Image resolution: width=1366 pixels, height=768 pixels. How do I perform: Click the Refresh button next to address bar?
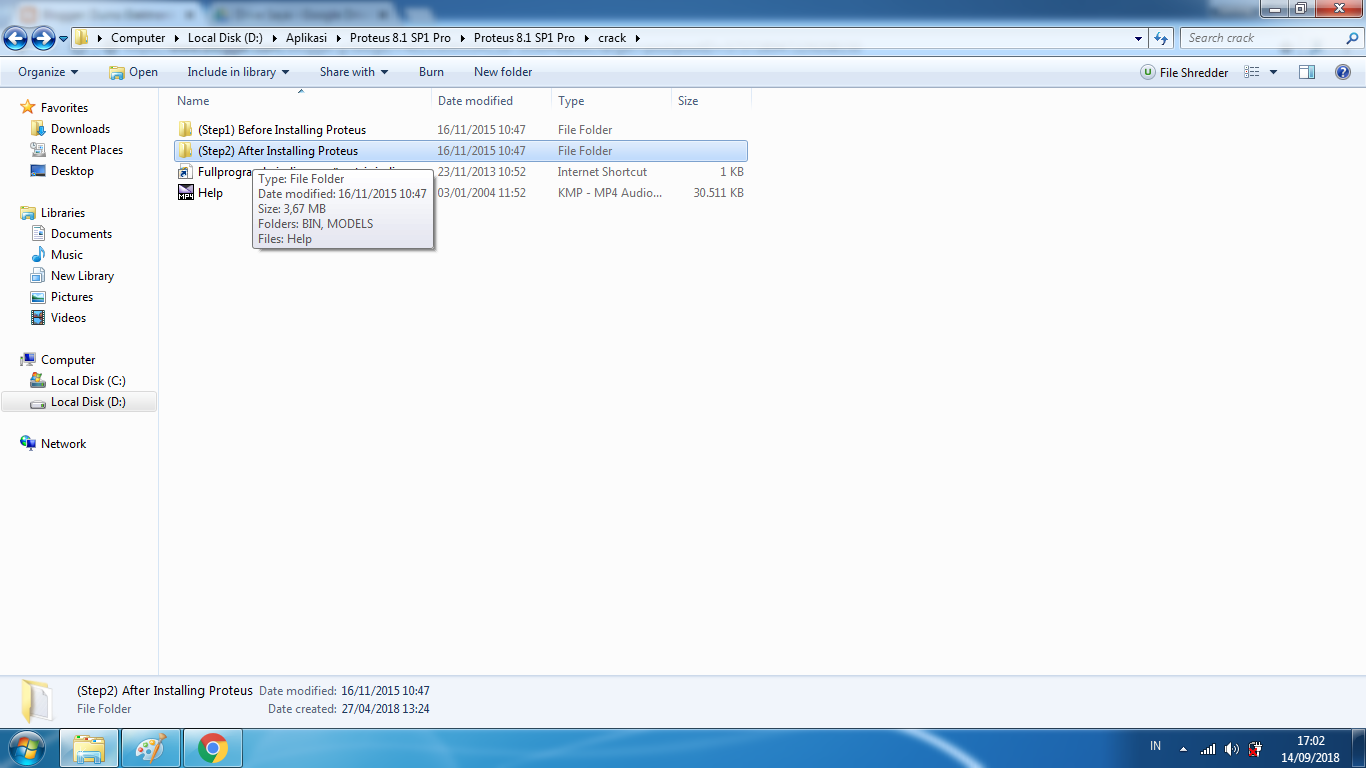(x=1161, y=38)
